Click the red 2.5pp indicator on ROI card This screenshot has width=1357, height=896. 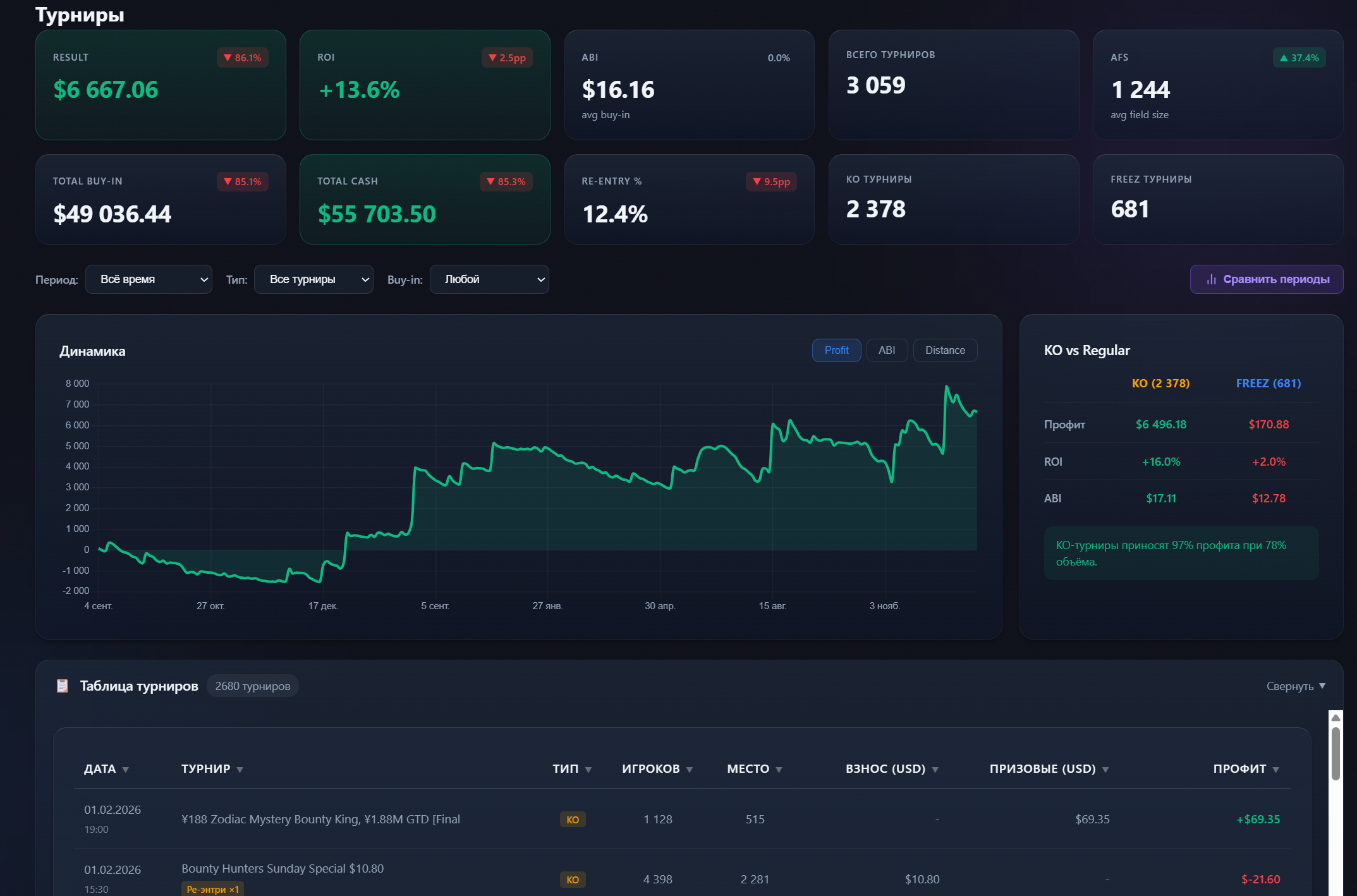(x=507, y=58)
